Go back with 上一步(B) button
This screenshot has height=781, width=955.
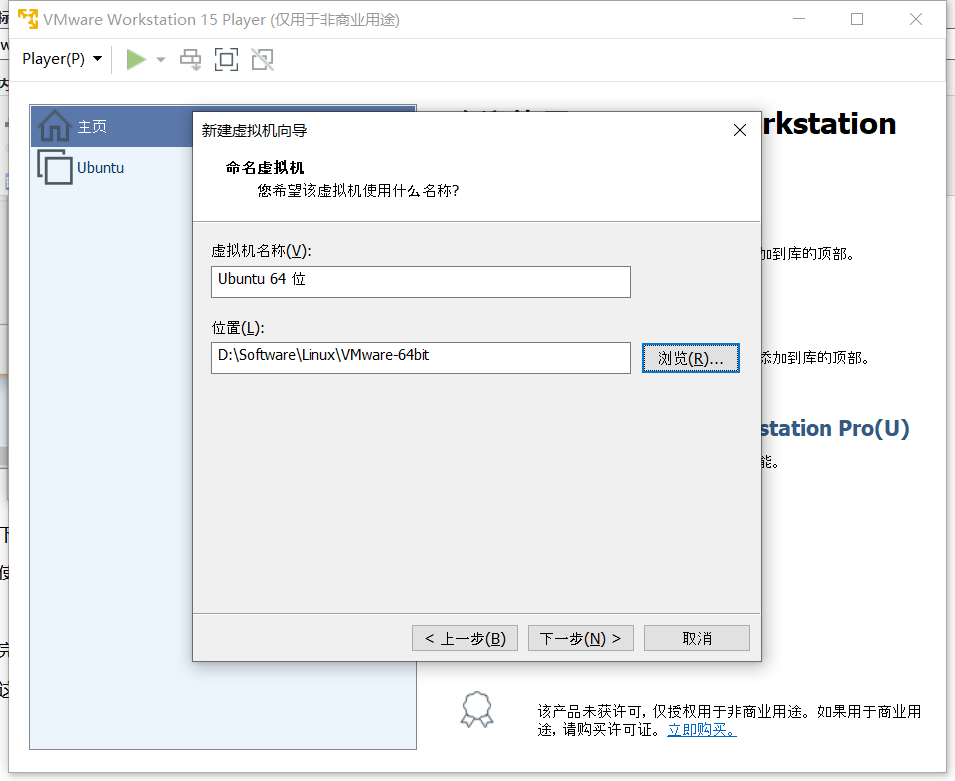click(x=465, y=638)
